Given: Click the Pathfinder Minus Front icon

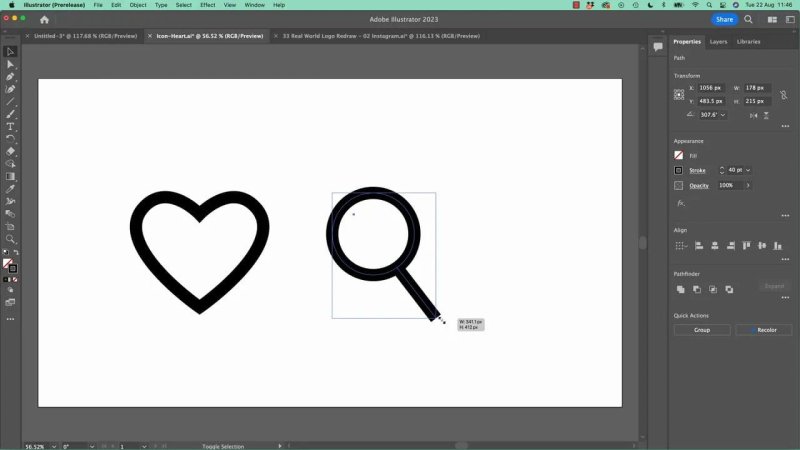Looking at the screenshot, I should pyautogui.click(x=697, y=289).
